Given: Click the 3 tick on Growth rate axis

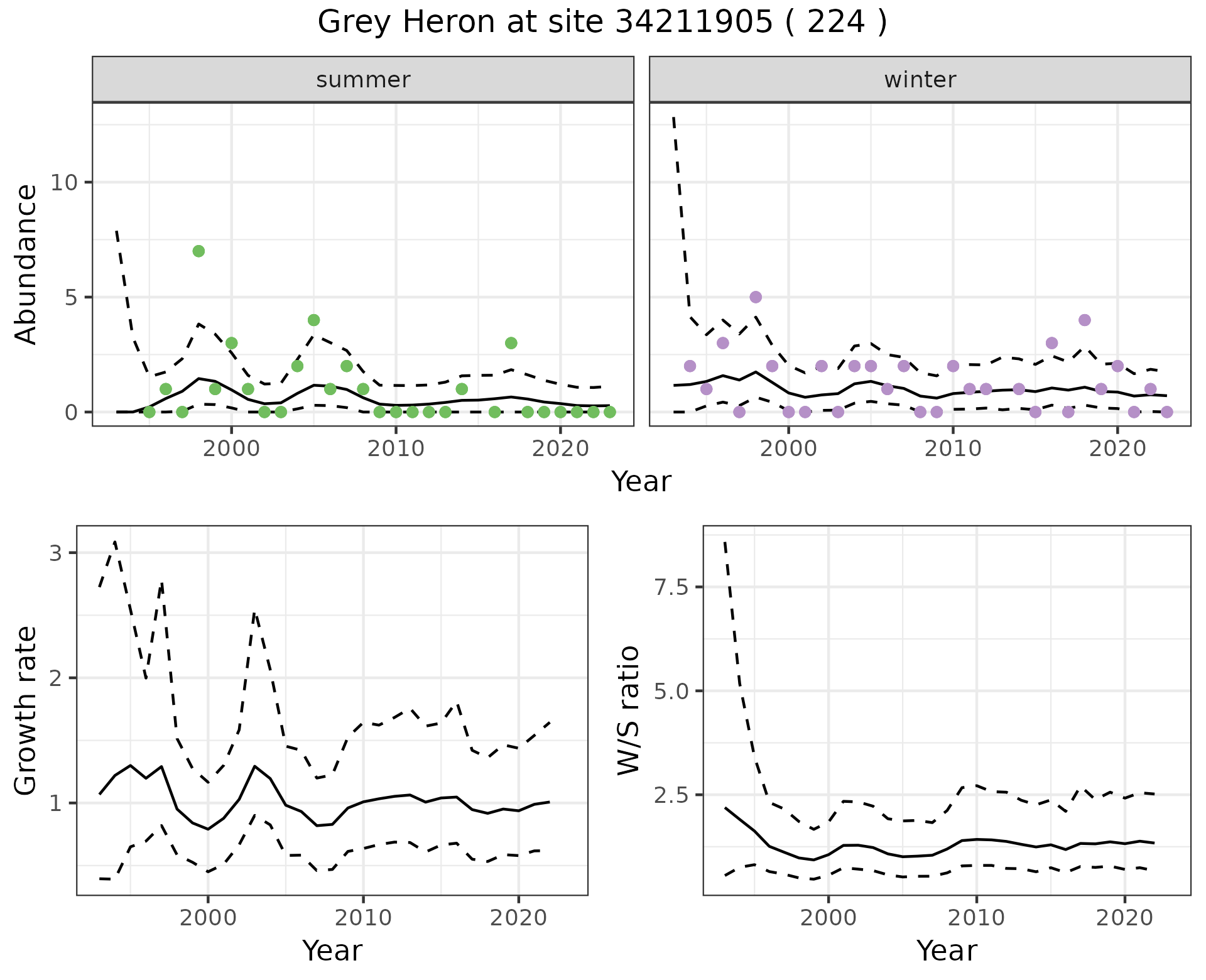Looking at the screenshot, I should coord(55,553).
